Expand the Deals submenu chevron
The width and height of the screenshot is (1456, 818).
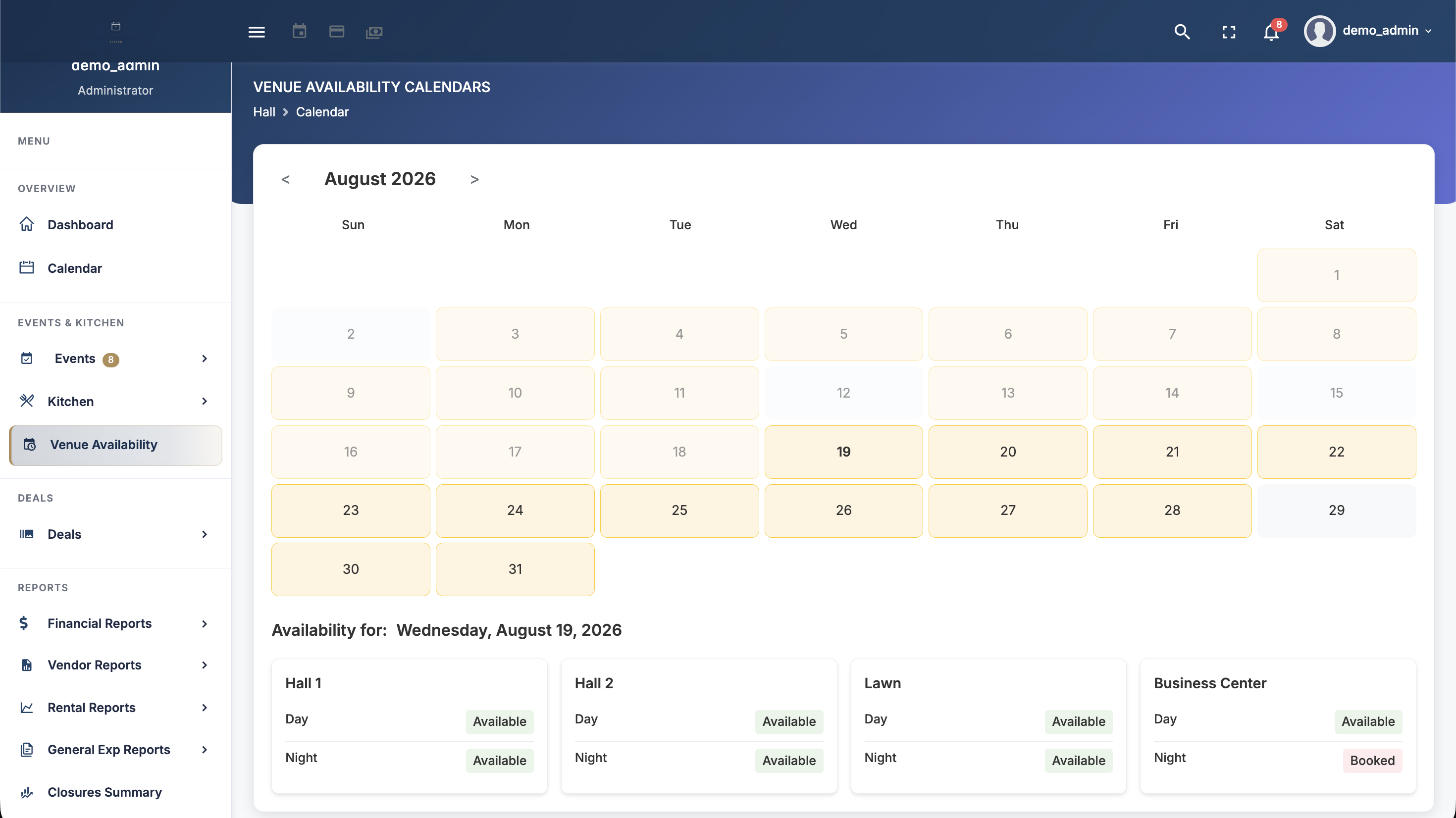205,534
